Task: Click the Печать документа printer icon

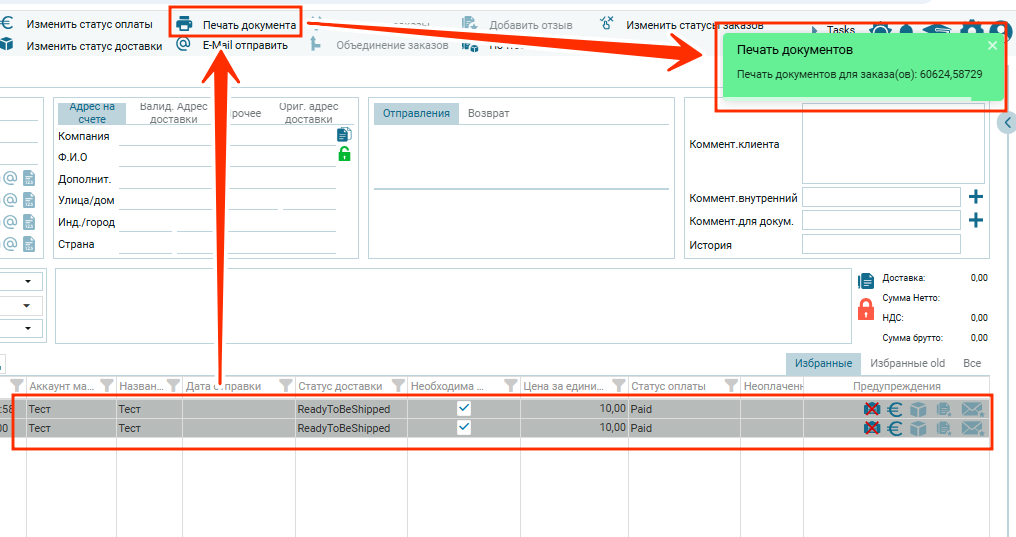Action: 184,24
